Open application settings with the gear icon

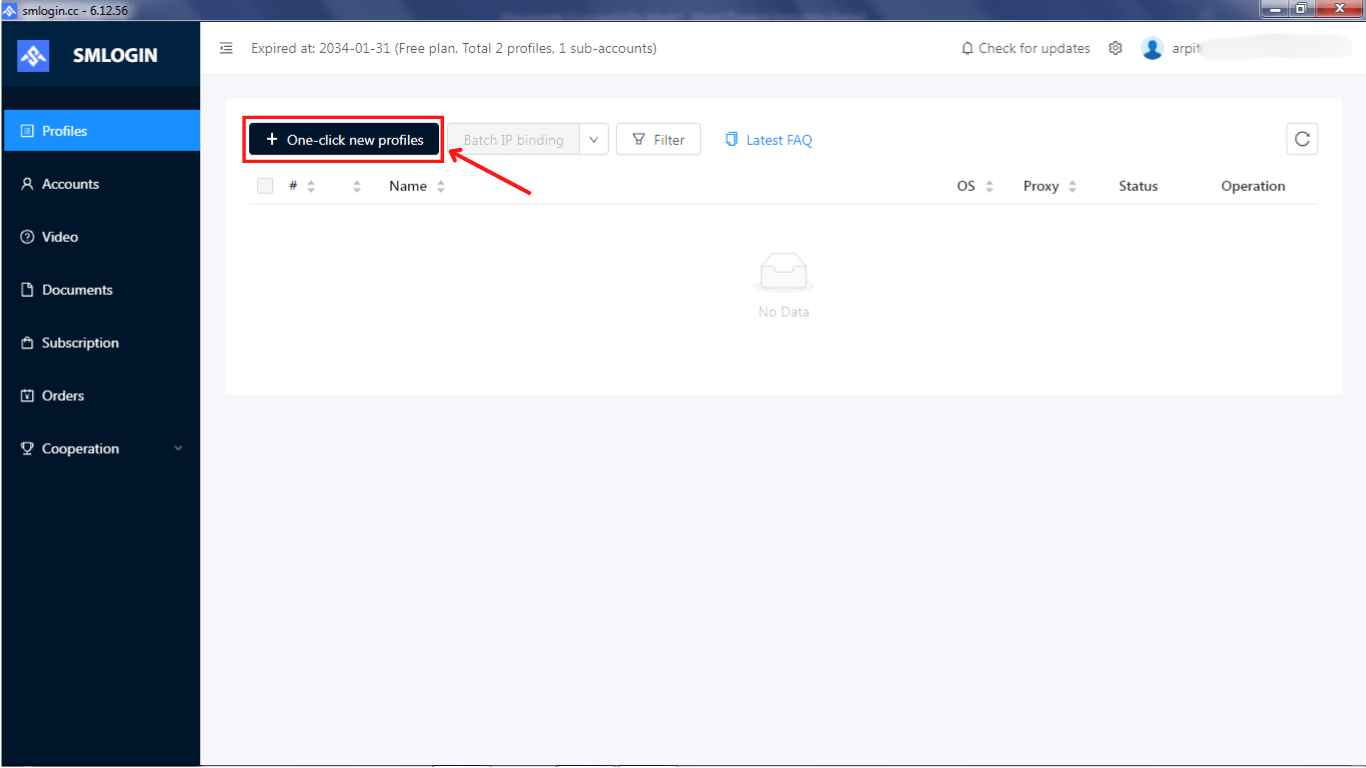click(x=1115, y=47)
